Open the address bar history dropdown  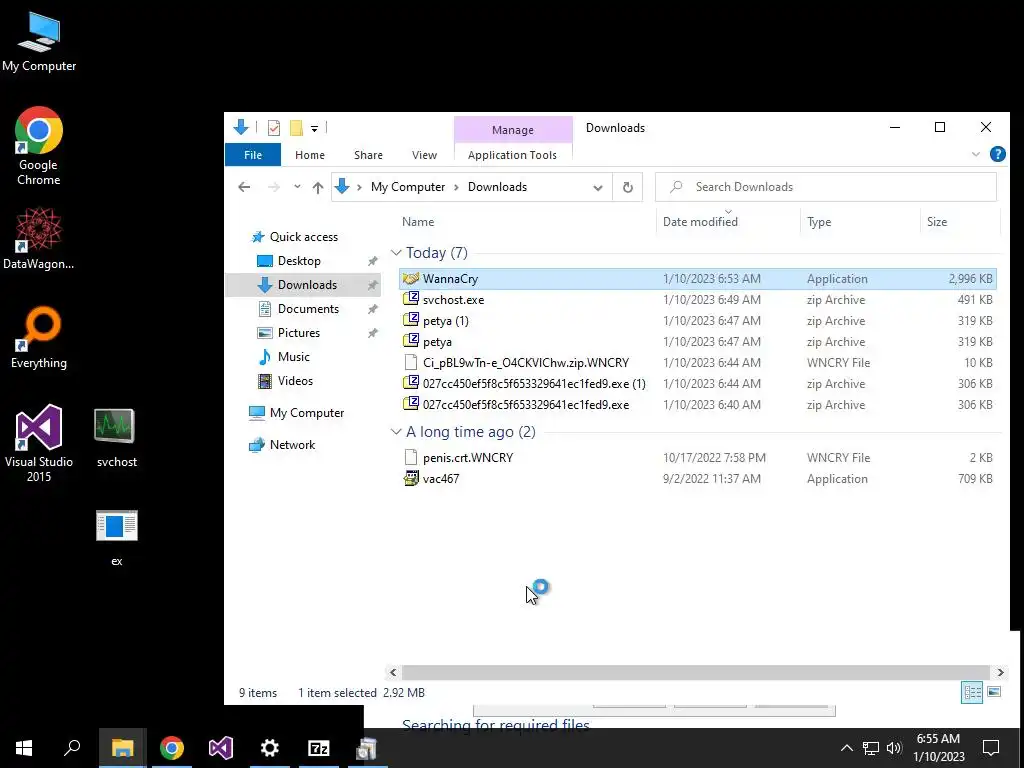pos(598,187)
